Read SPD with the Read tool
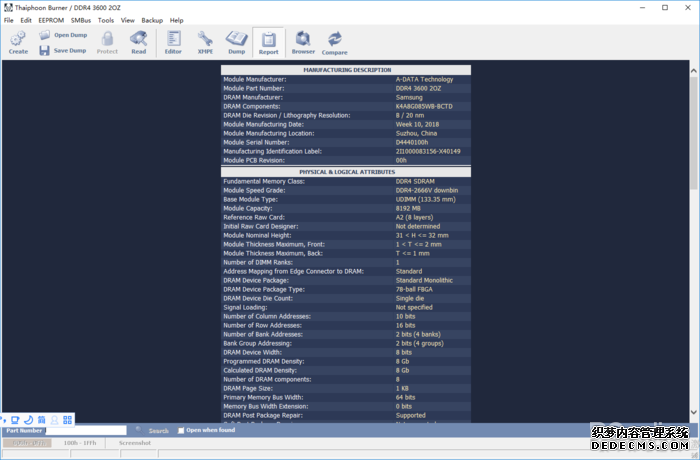 click(x=138, y=42)
